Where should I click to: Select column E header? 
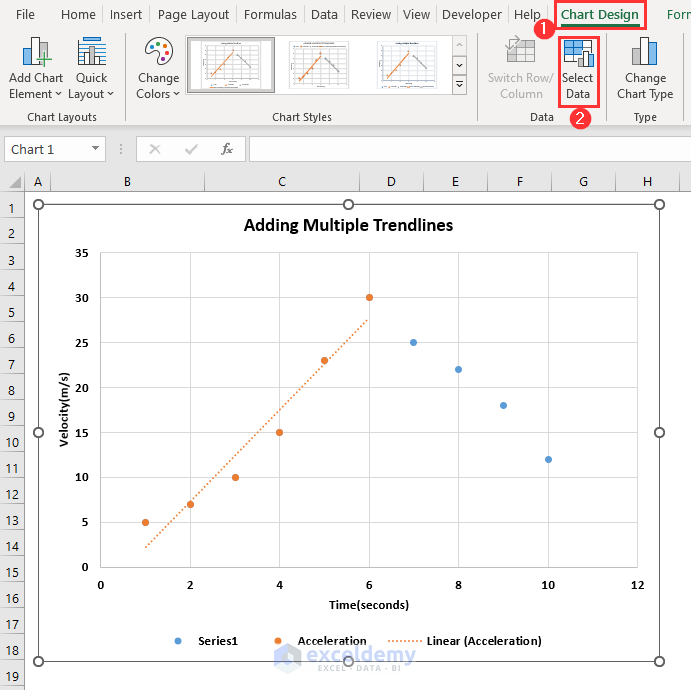[x=455, y=182]
